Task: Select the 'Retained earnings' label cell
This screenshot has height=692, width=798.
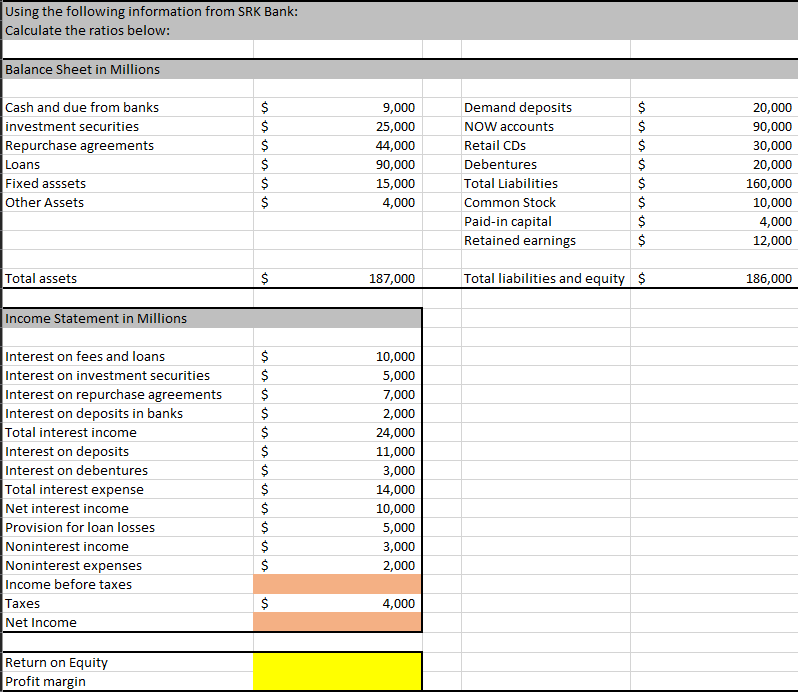Action: [x=546, y=240]
